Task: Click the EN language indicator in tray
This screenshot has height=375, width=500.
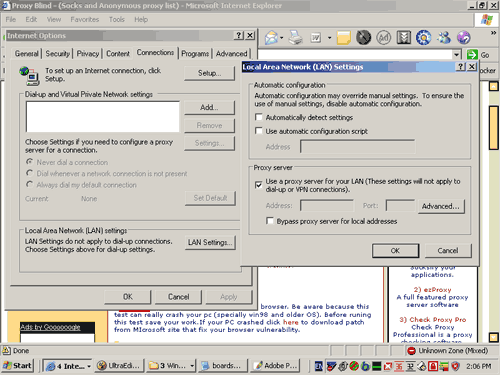Action: 319,366
